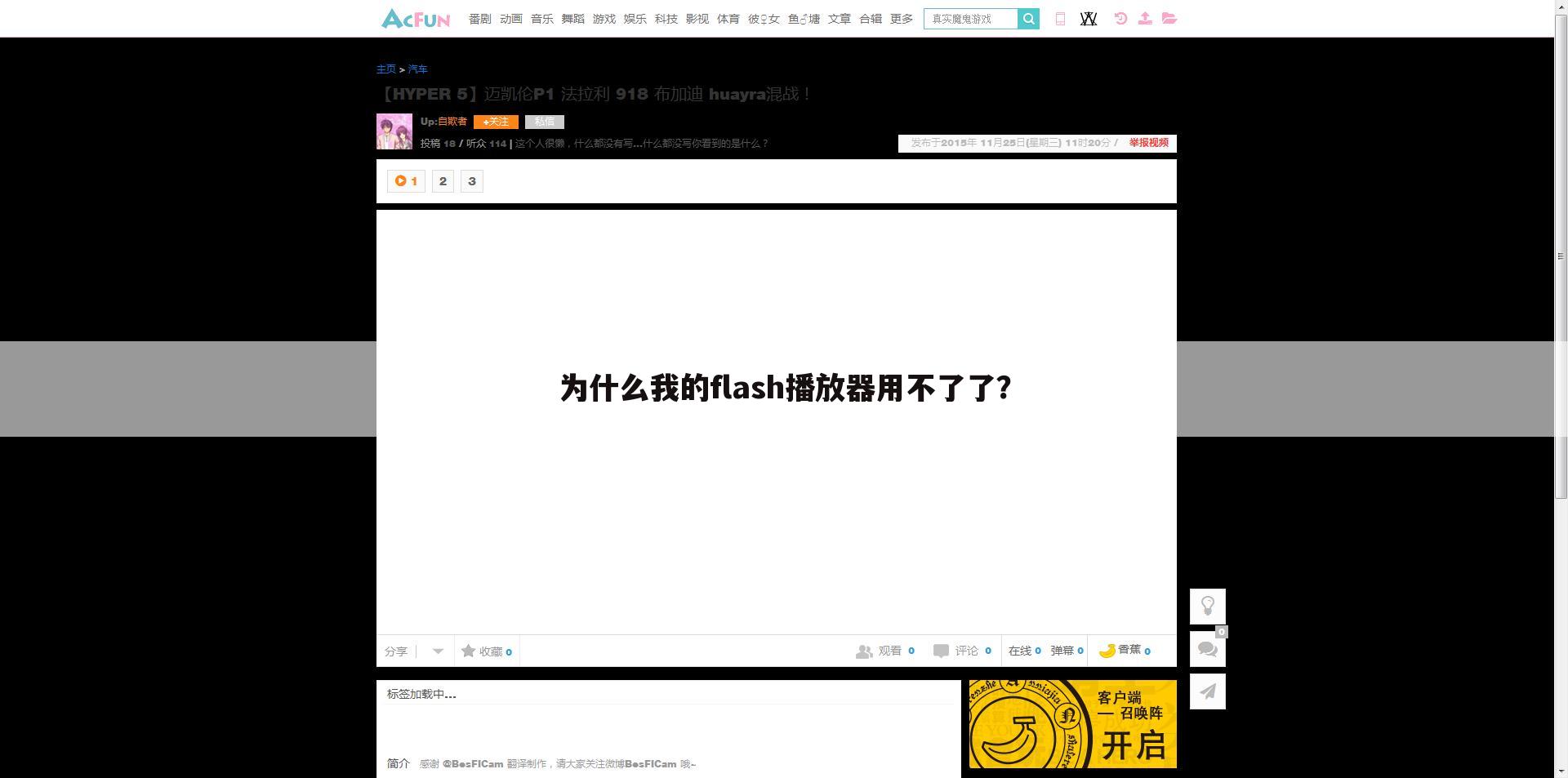
Task: Open the 动画 menu
Action: tap(511, 19)
